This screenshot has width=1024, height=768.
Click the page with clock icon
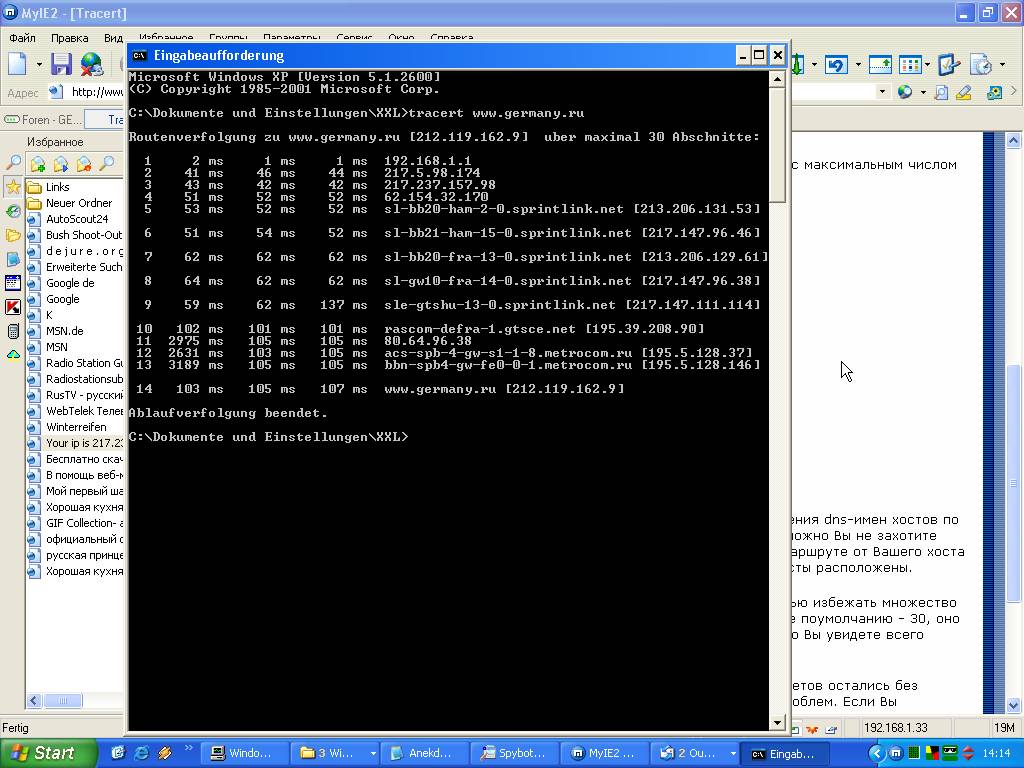pyautogui.click(x=981, y=65)
